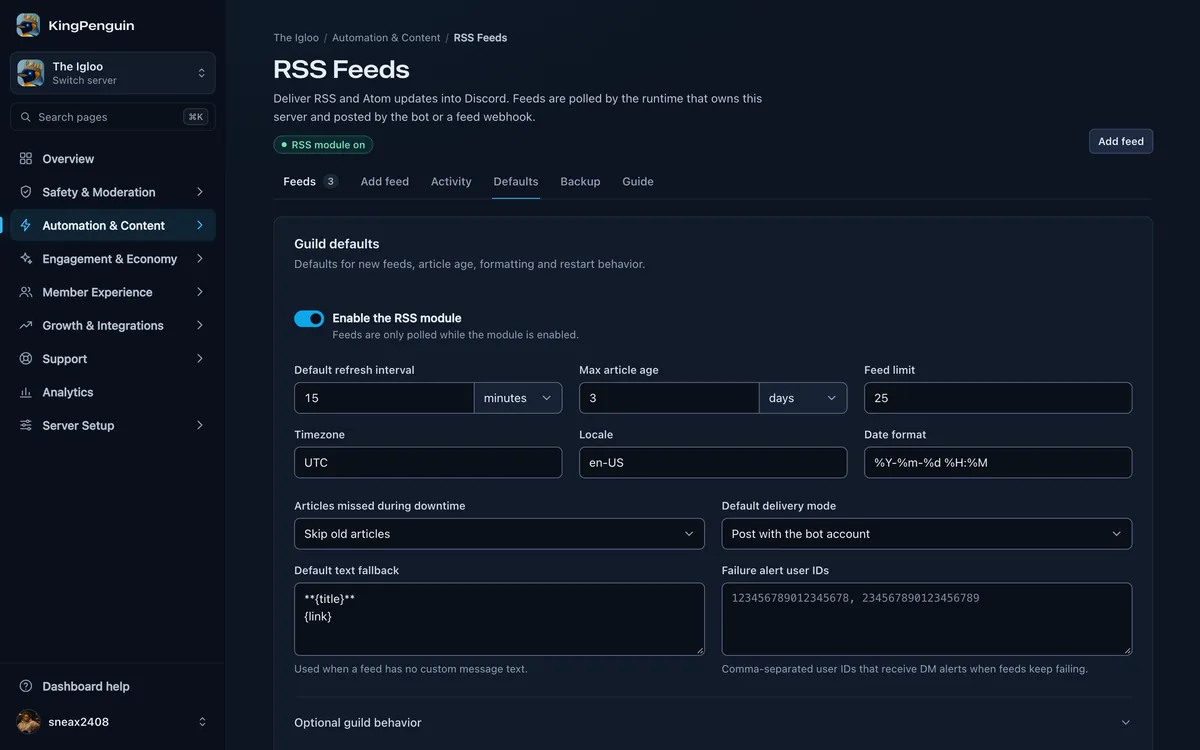Click the Guild defaults heading

point(337,244)
